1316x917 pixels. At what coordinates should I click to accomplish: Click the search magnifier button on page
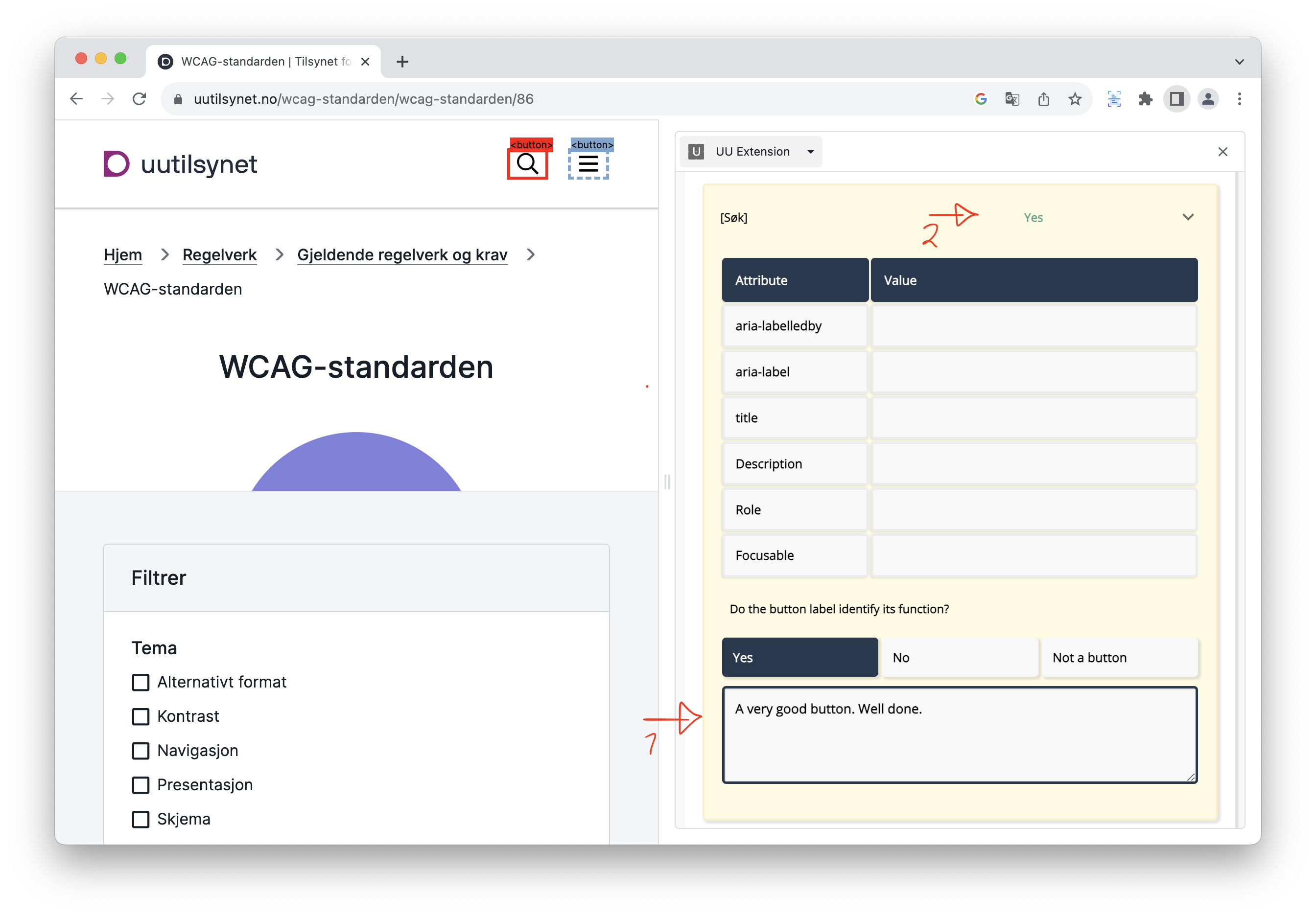527,164
